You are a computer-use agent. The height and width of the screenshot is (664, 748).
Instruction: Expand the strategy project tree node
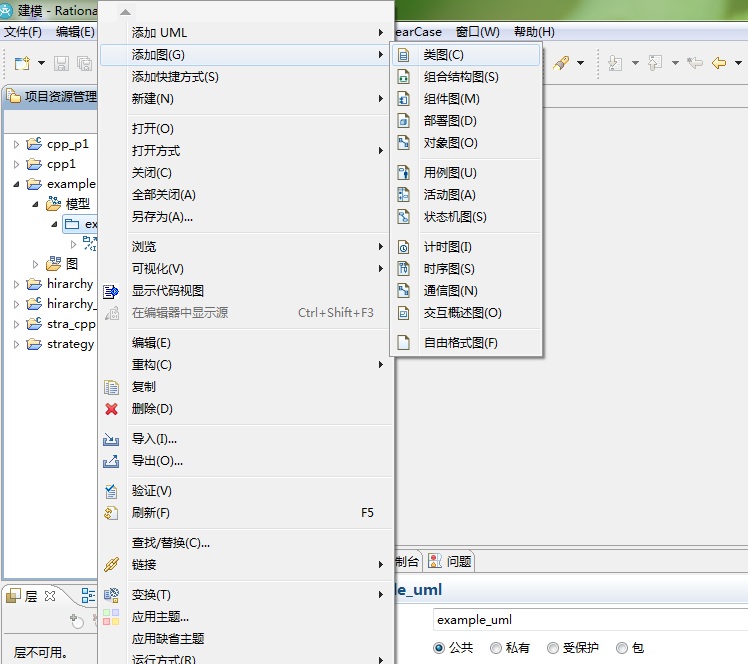click(x=16, y=344)
